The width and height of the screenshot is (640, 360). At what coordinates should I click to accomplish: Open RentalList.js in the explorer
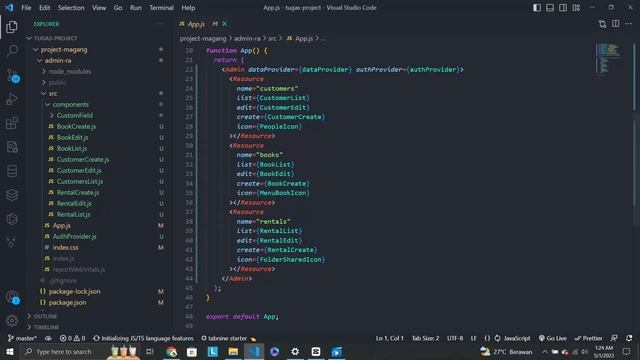pos(73,214)
